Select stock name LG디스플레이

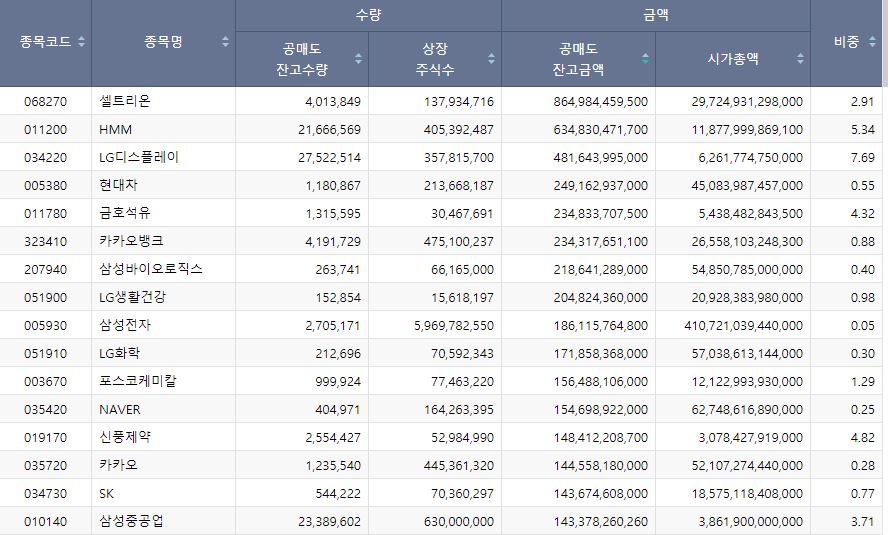pyautogui.click(x=139, y=157)
